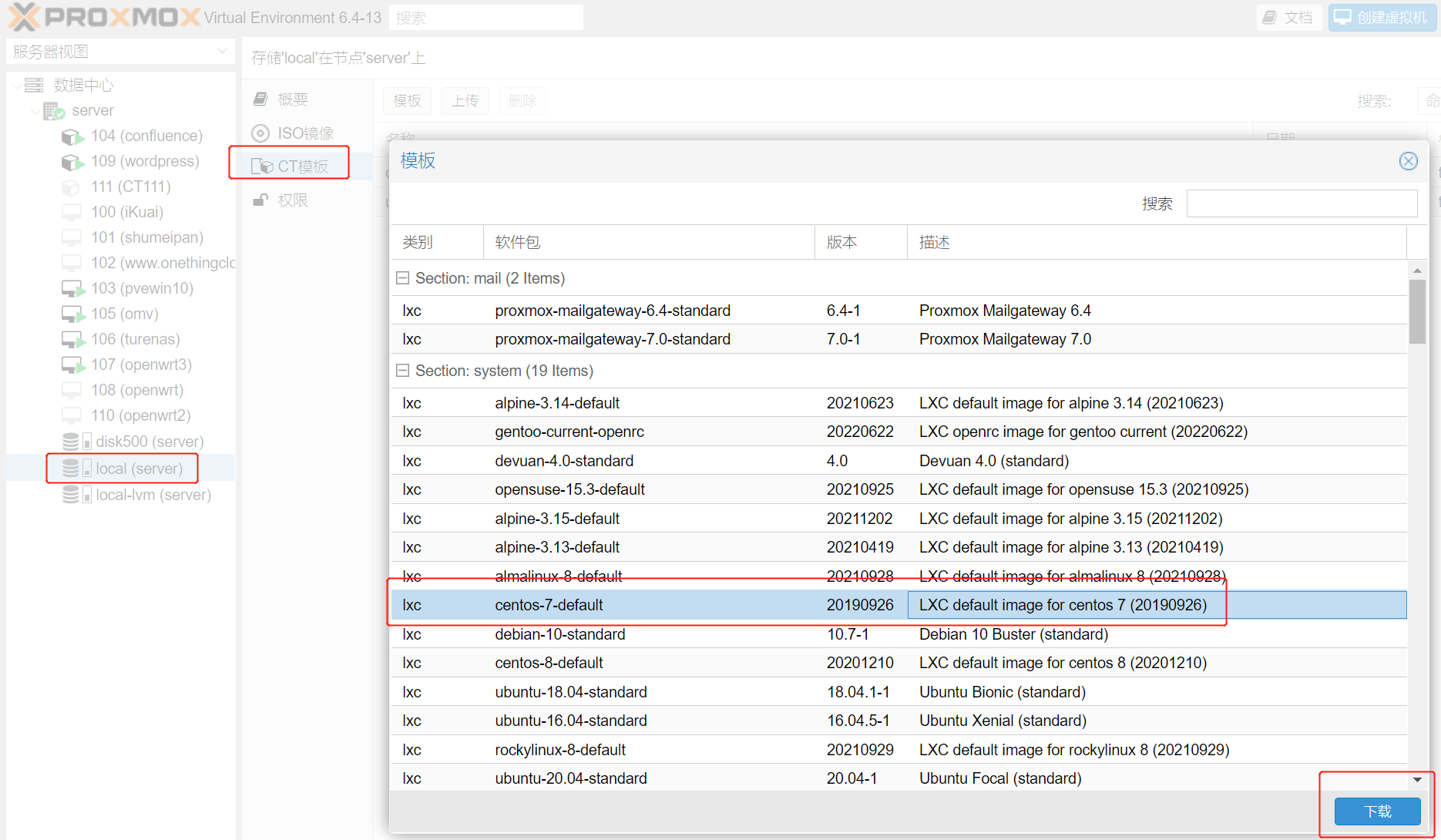Open the ISO镜像 panel tab
The height and width of the screenshot is (840, 1441).
click(x=307, y=133)
